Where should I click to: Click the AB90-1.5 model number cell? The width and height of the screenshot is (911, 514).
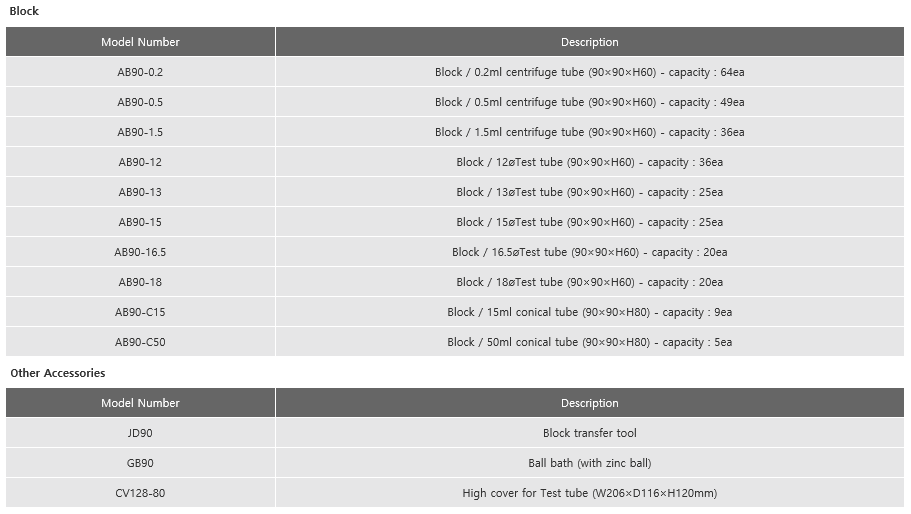pos(140,132)
